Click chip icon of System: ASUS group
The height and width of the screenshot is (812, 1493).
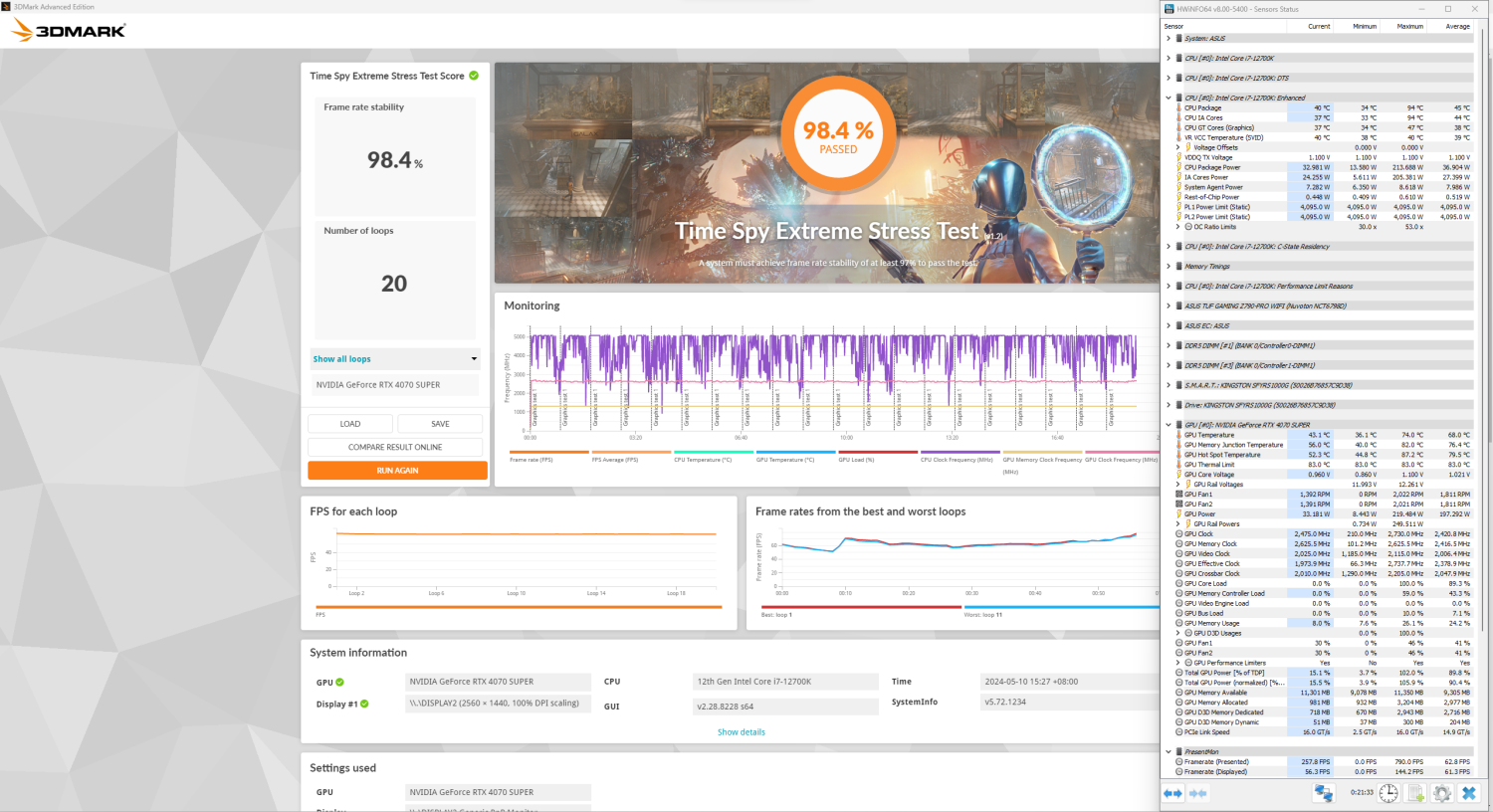pyautogui.click(x=1179, y=39)
